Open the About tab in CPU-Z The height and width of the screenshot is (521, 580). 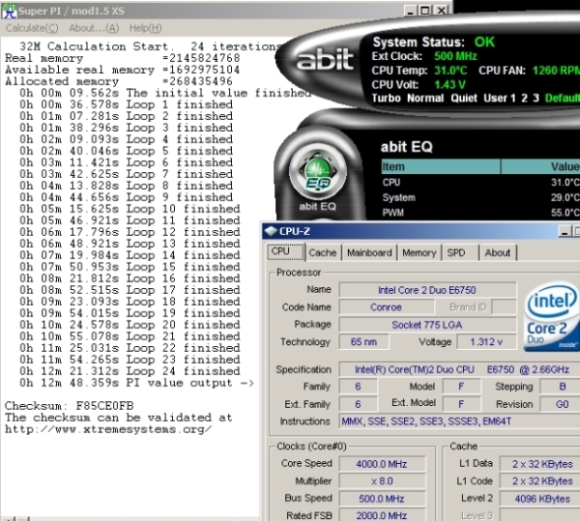(x=498, y=253)
